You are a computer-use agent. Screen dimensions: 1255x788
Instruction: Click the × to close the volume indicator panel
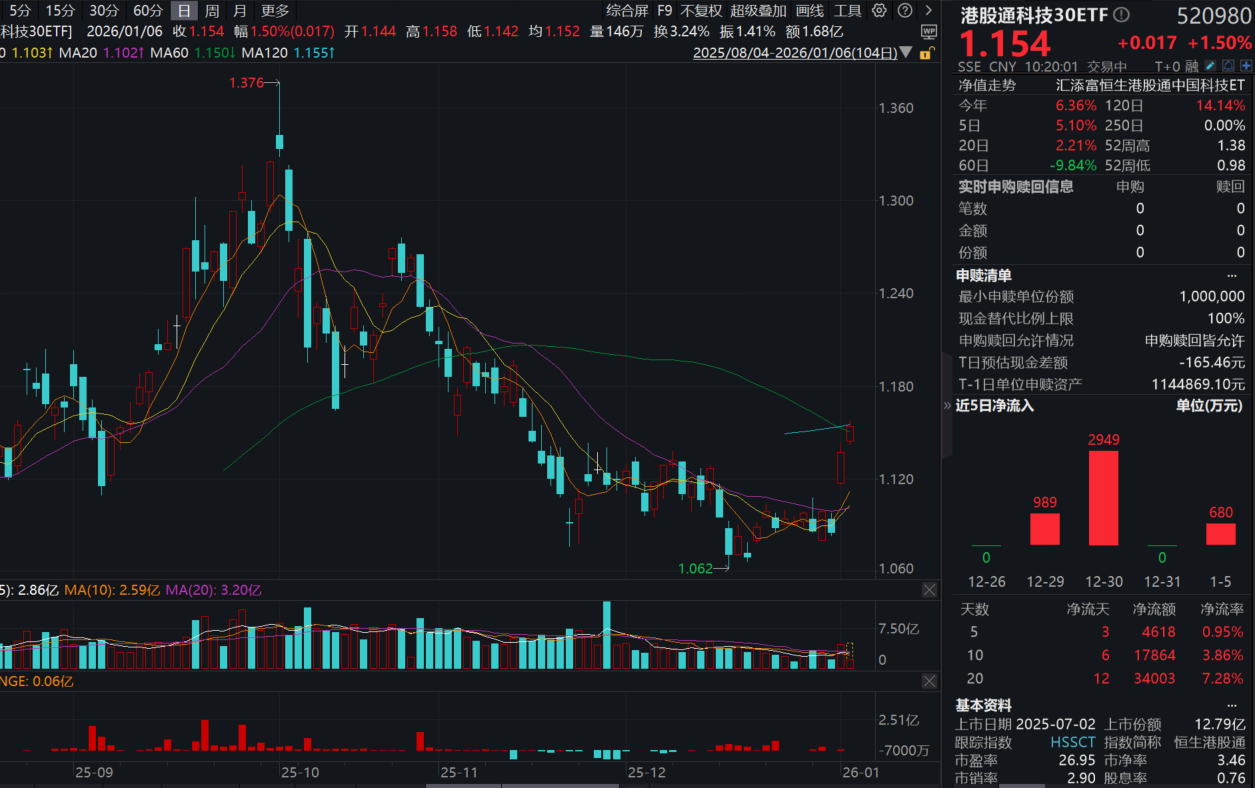pos(929,589)
